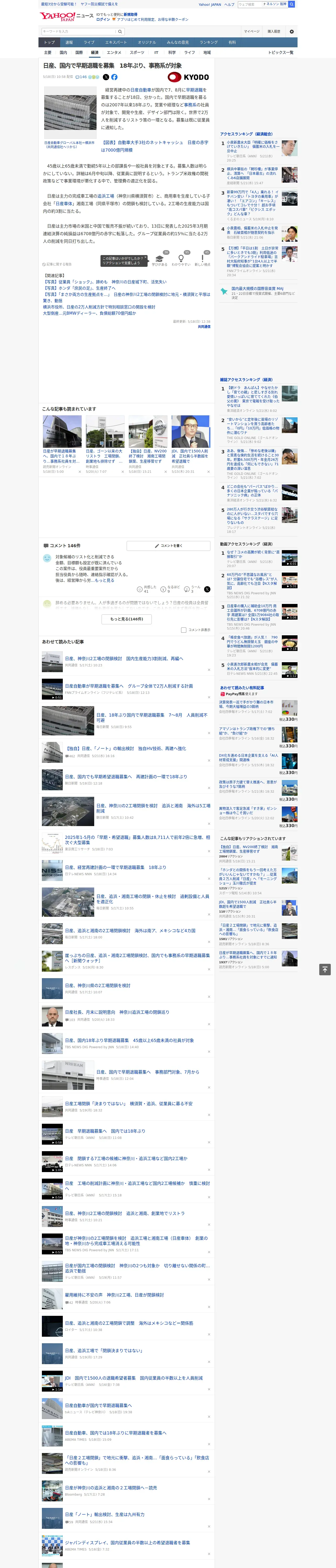Share the article on X

[x=105, y=77]
